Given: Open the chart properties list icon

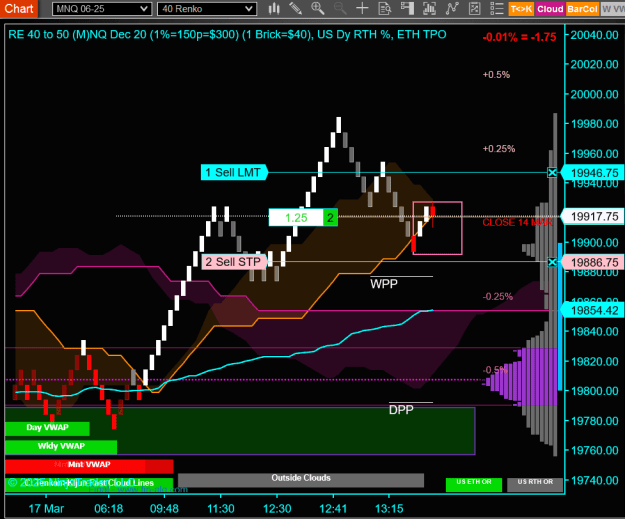Looking at the screenshot, I should 497,8.
